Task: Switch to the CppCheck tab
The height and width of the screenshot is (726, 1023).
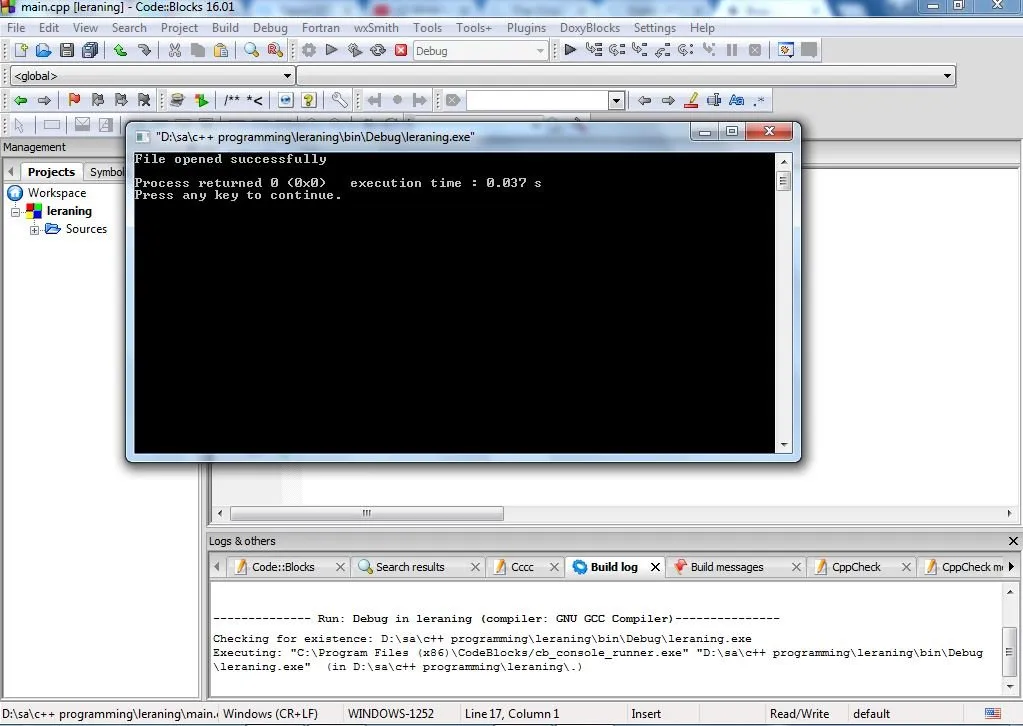Action: (x=856, y=567)
